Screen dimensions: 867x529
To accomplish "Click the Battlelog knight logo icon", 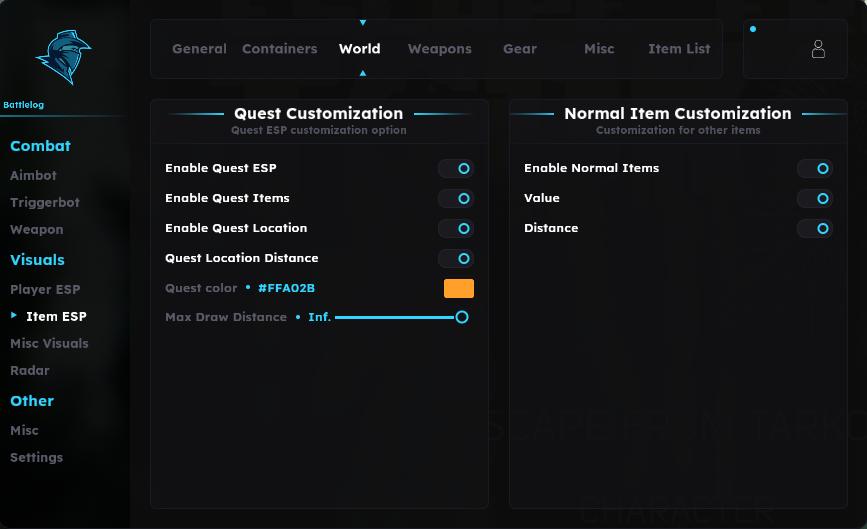I will [63, 57].
